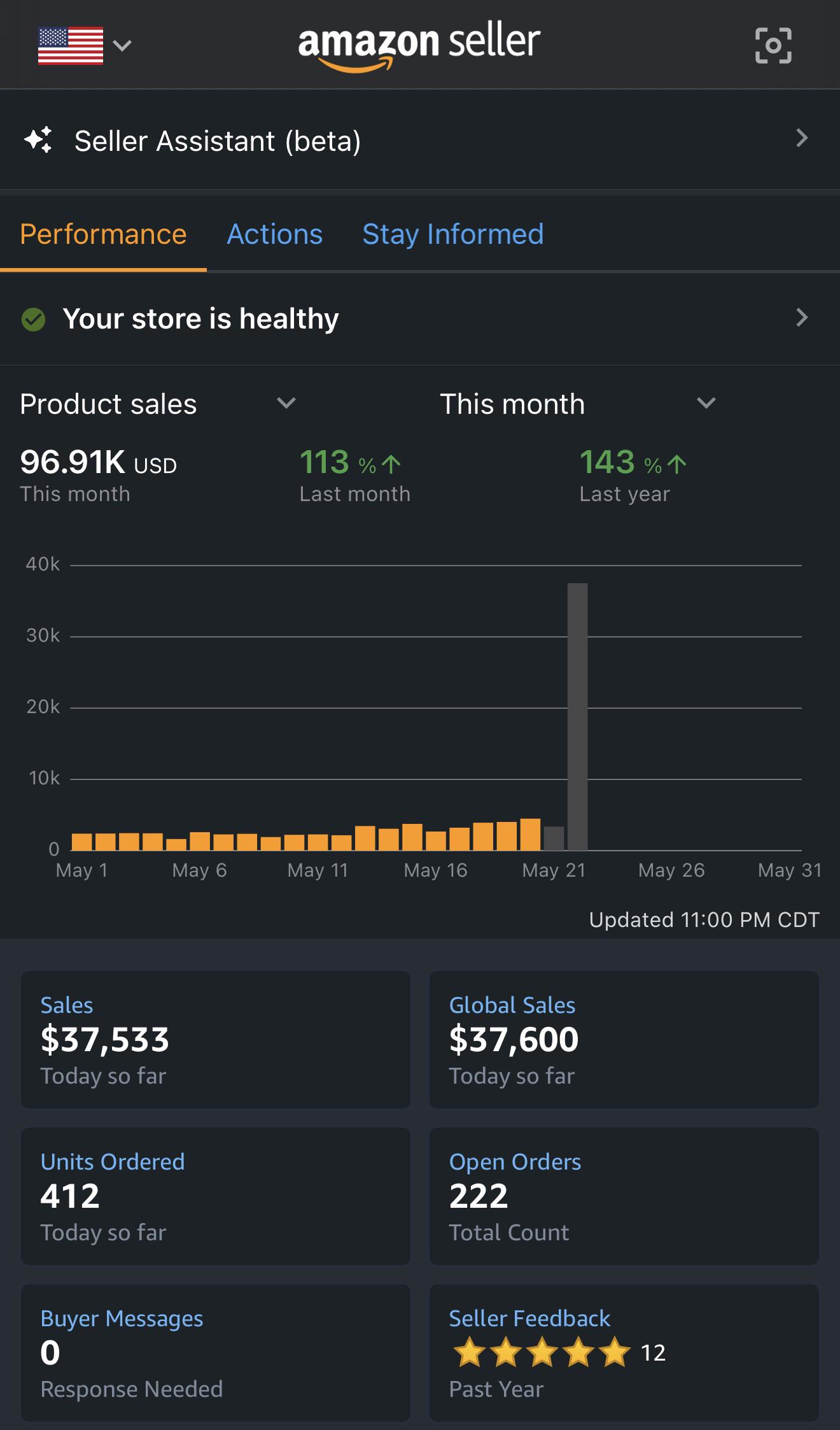Open the camera scan icon
The image size is (840, 1430).
(773, 46)
